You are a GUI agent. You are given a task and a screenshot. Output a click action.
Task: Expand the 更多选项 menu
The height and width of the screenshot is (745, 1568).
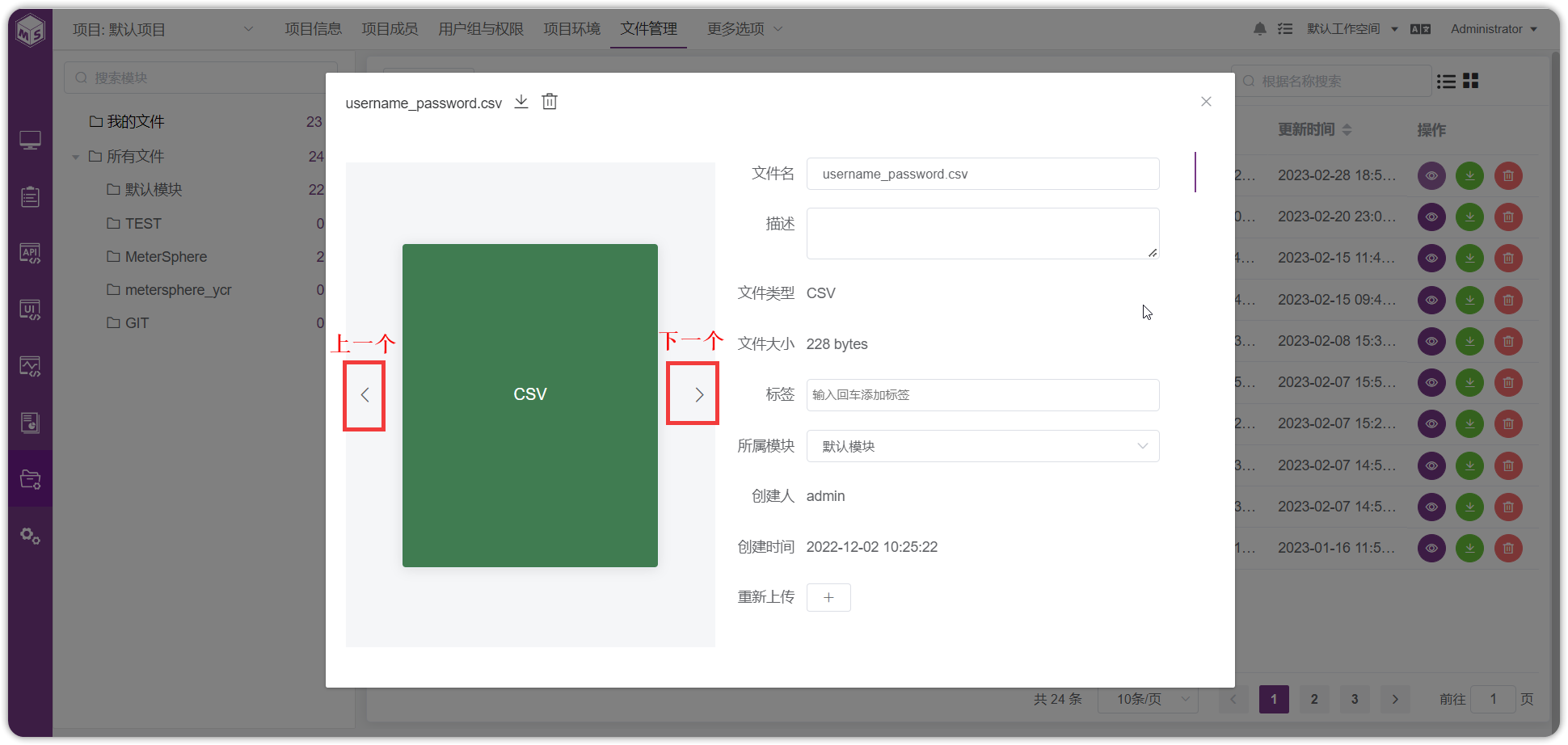tap(744, 29)
